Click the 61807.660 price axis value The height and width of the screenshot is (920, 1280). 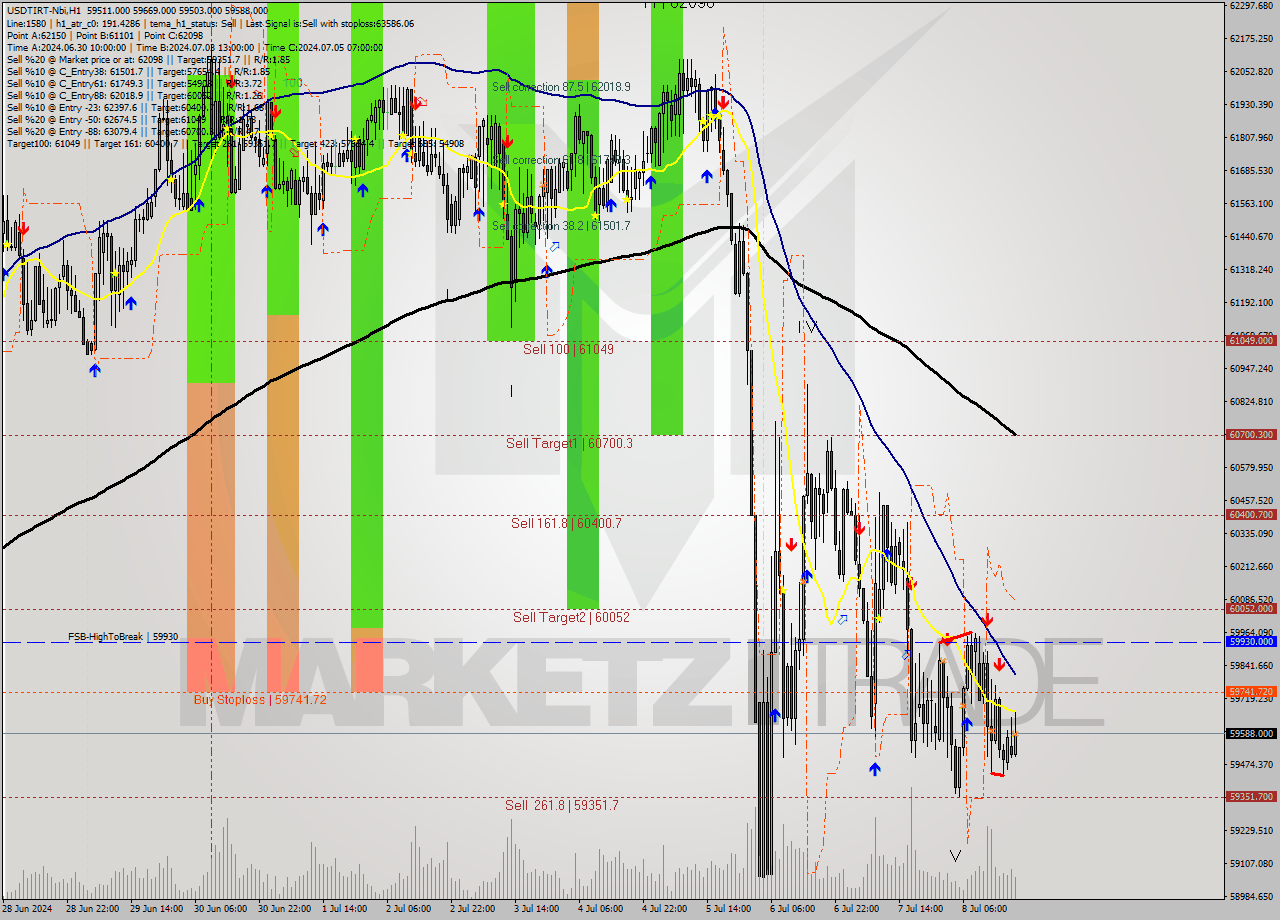point(1250,137)
